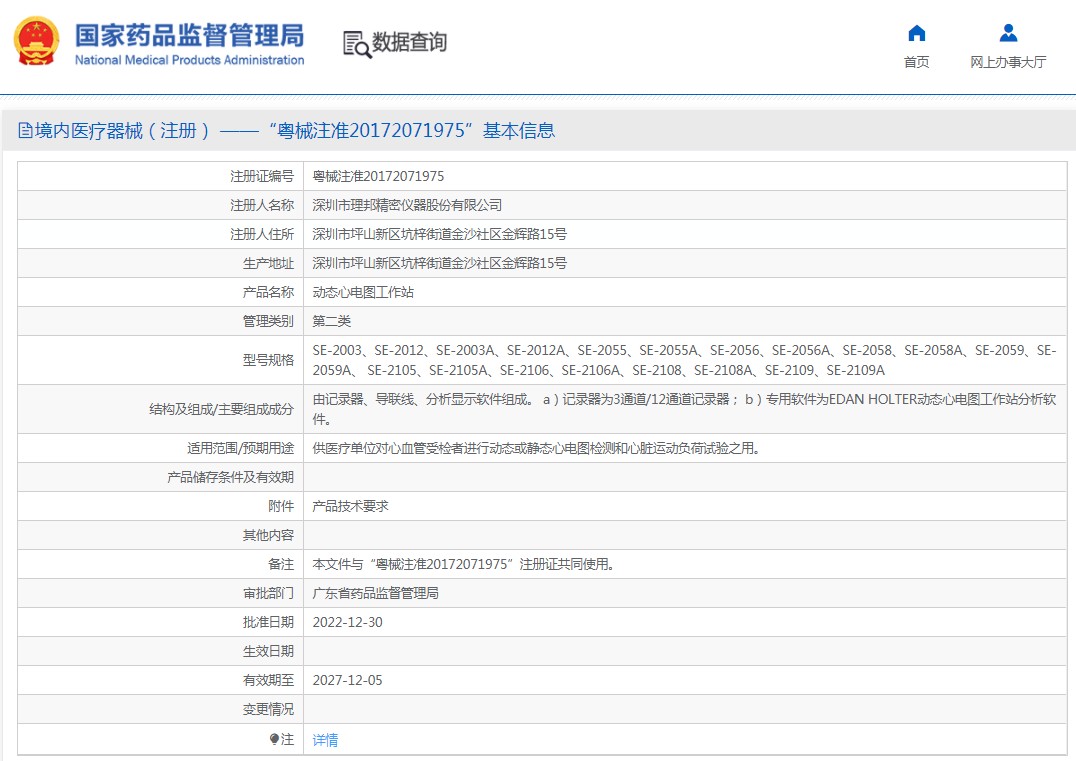Click the document icon beside 境内医疗器械 title
The image size is (1076, 761).
[25, 130]
